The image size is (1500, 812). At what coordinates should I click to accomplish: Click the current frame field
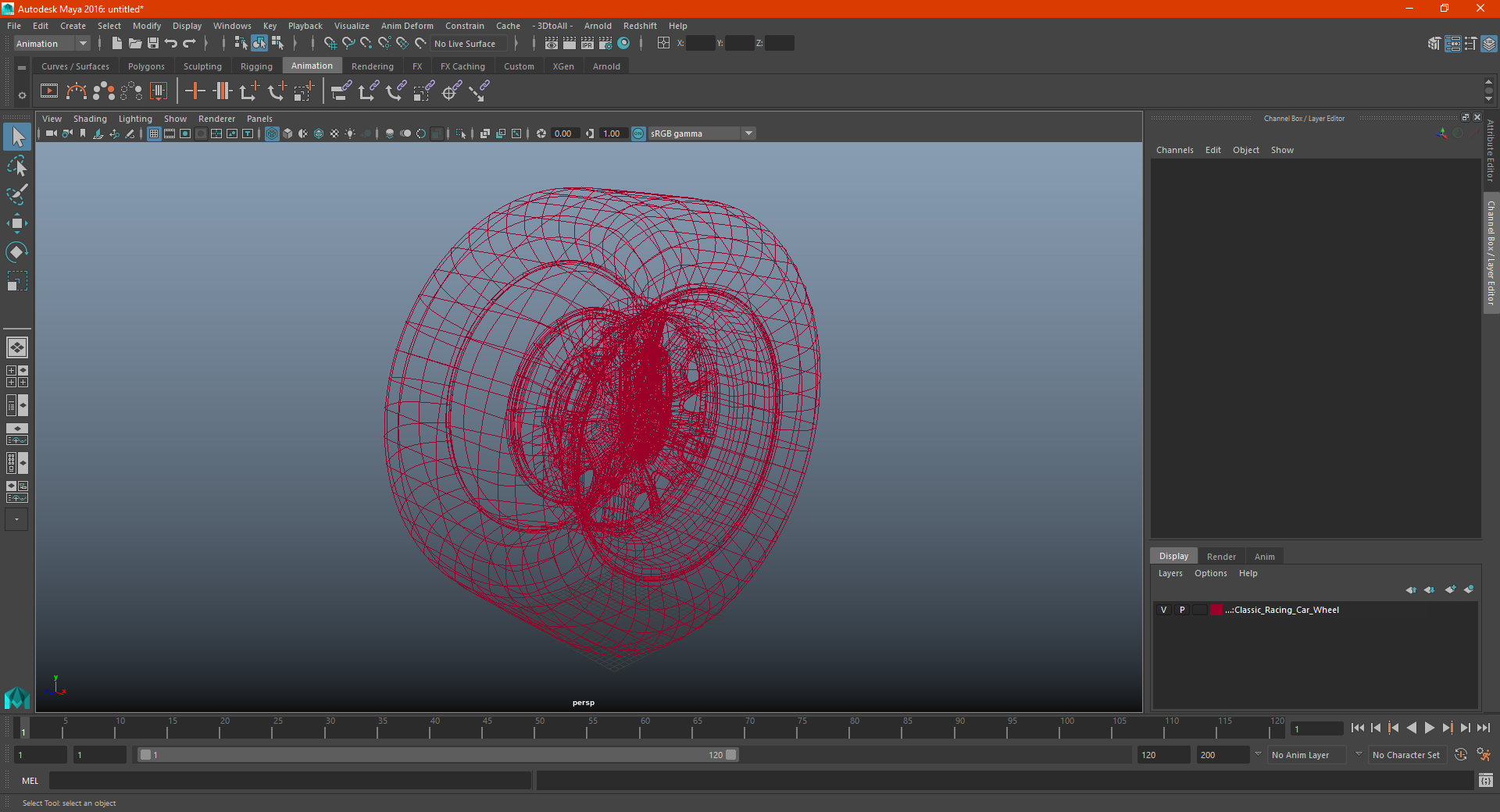(1316, 729)
